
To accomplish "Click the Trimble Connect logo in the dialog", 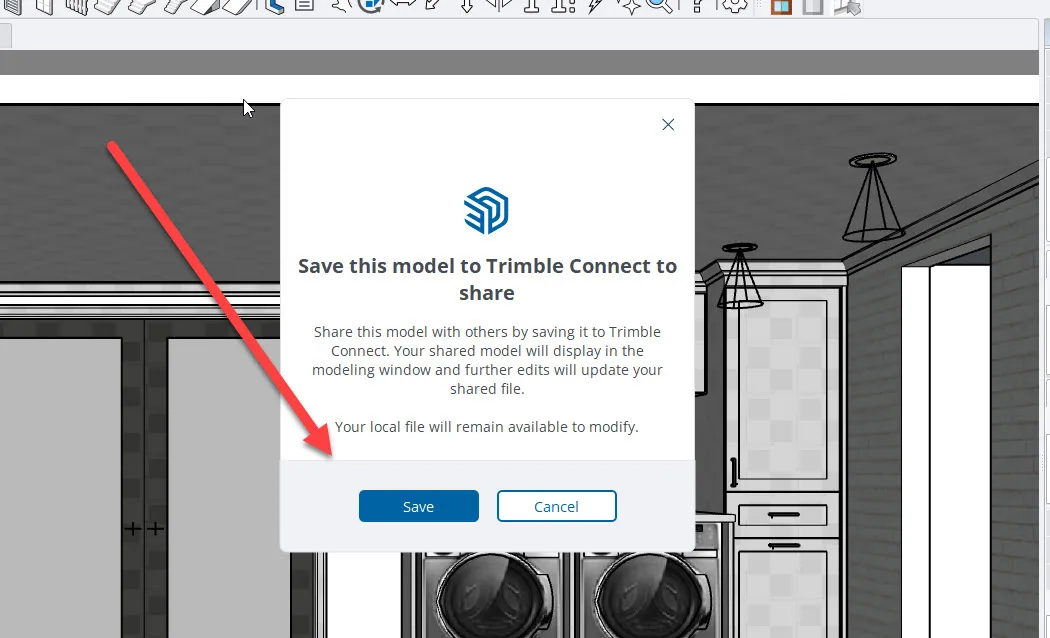I will point(486,210).
